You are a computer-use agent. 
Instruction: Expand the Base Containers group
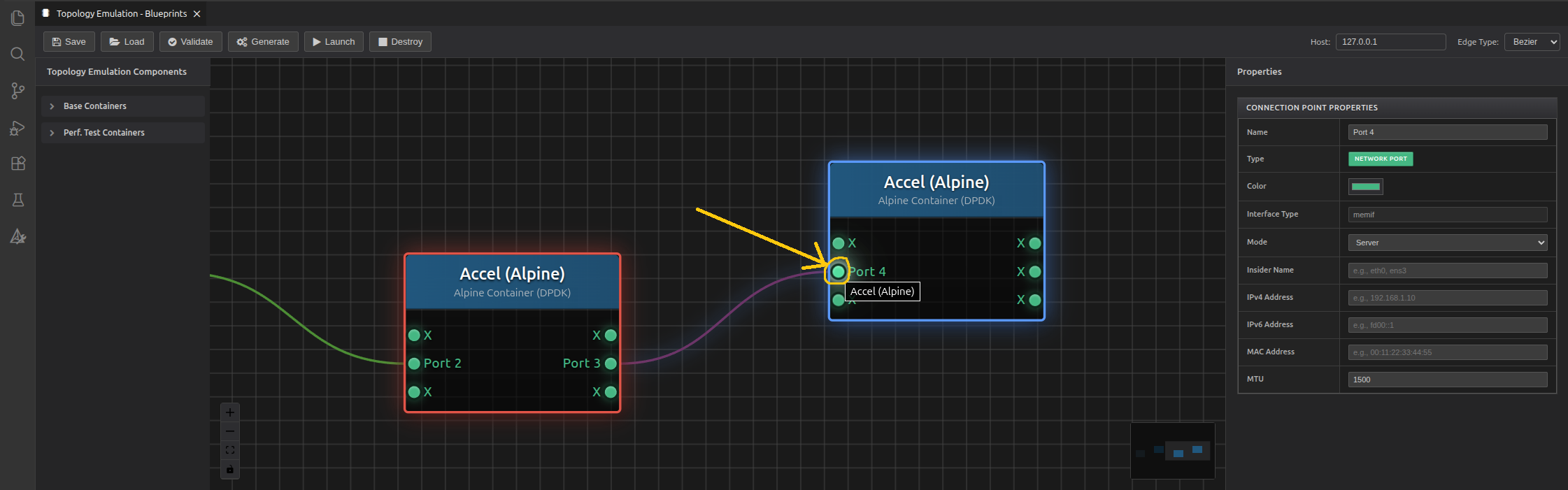point(123,106)
